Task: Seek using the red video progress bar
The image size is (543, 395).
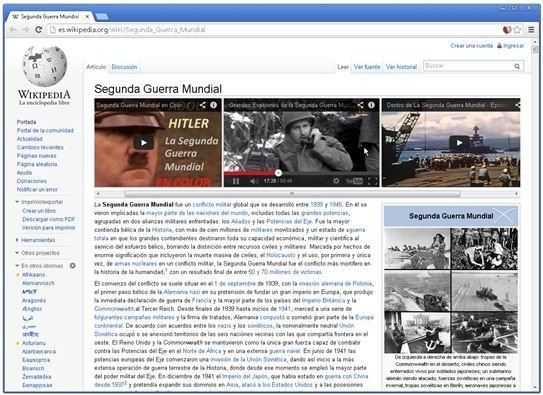Action: pyautogui.click(x=251, y=172)
